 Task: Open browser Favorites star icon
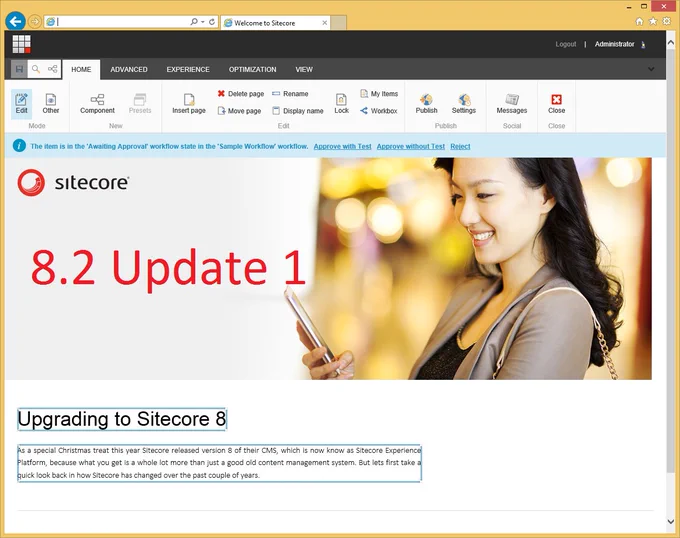(653, 21)
